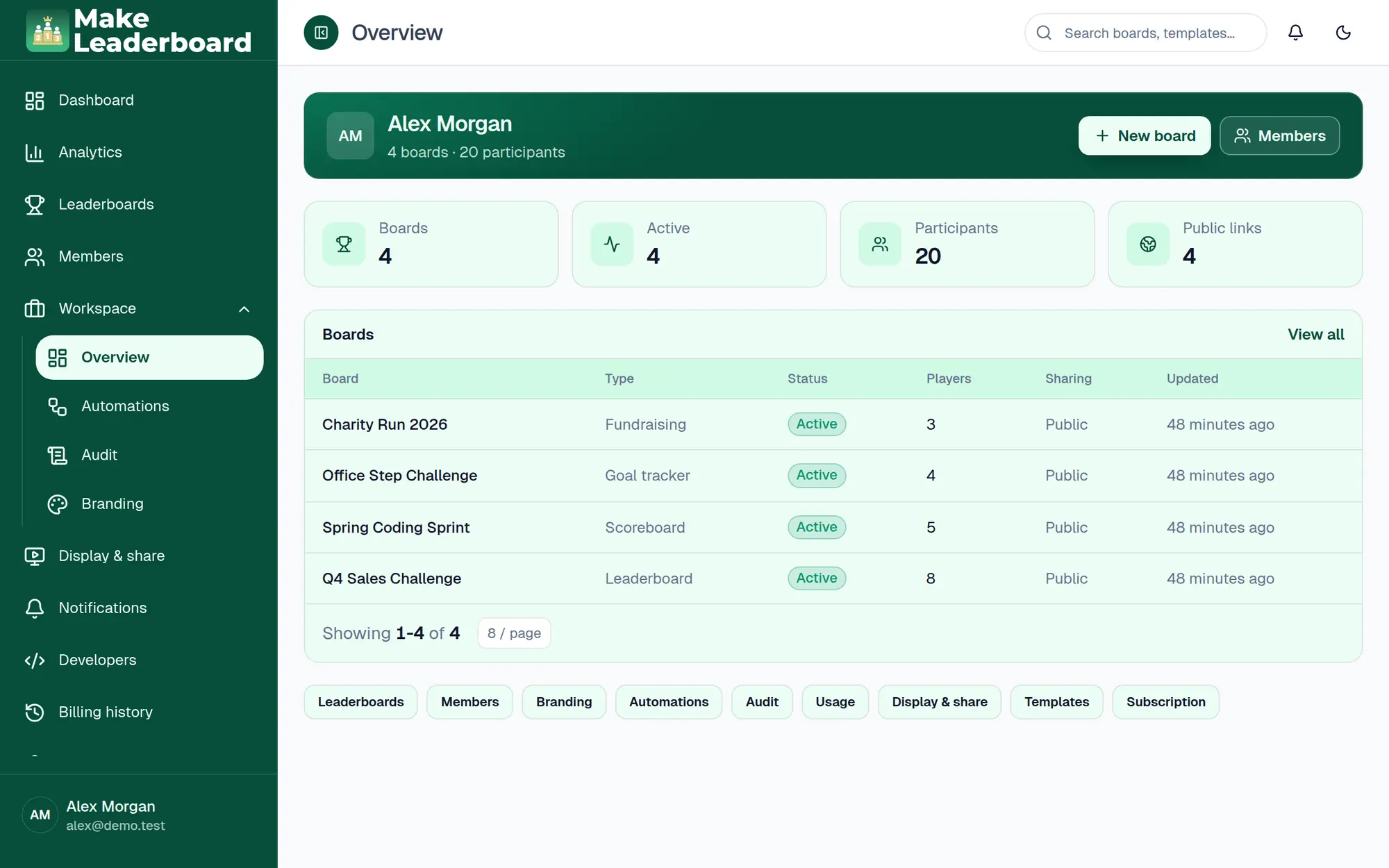Click the Display & share shortcut chip
The width and height of the screenshot is (1389, 868).
click(x=939, y=702)
